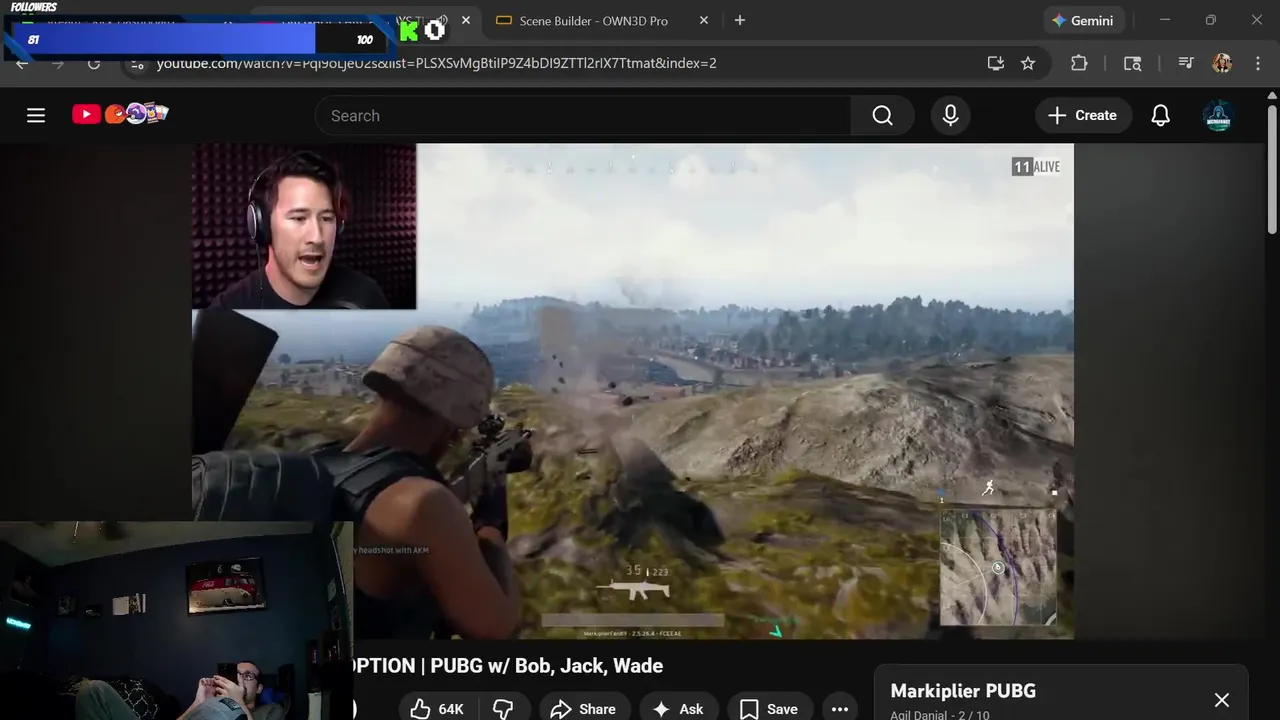The width and height of the screenshot is (1280, 720).
Task: Open the more actions ellipsis under video
Action: [840, 709]
